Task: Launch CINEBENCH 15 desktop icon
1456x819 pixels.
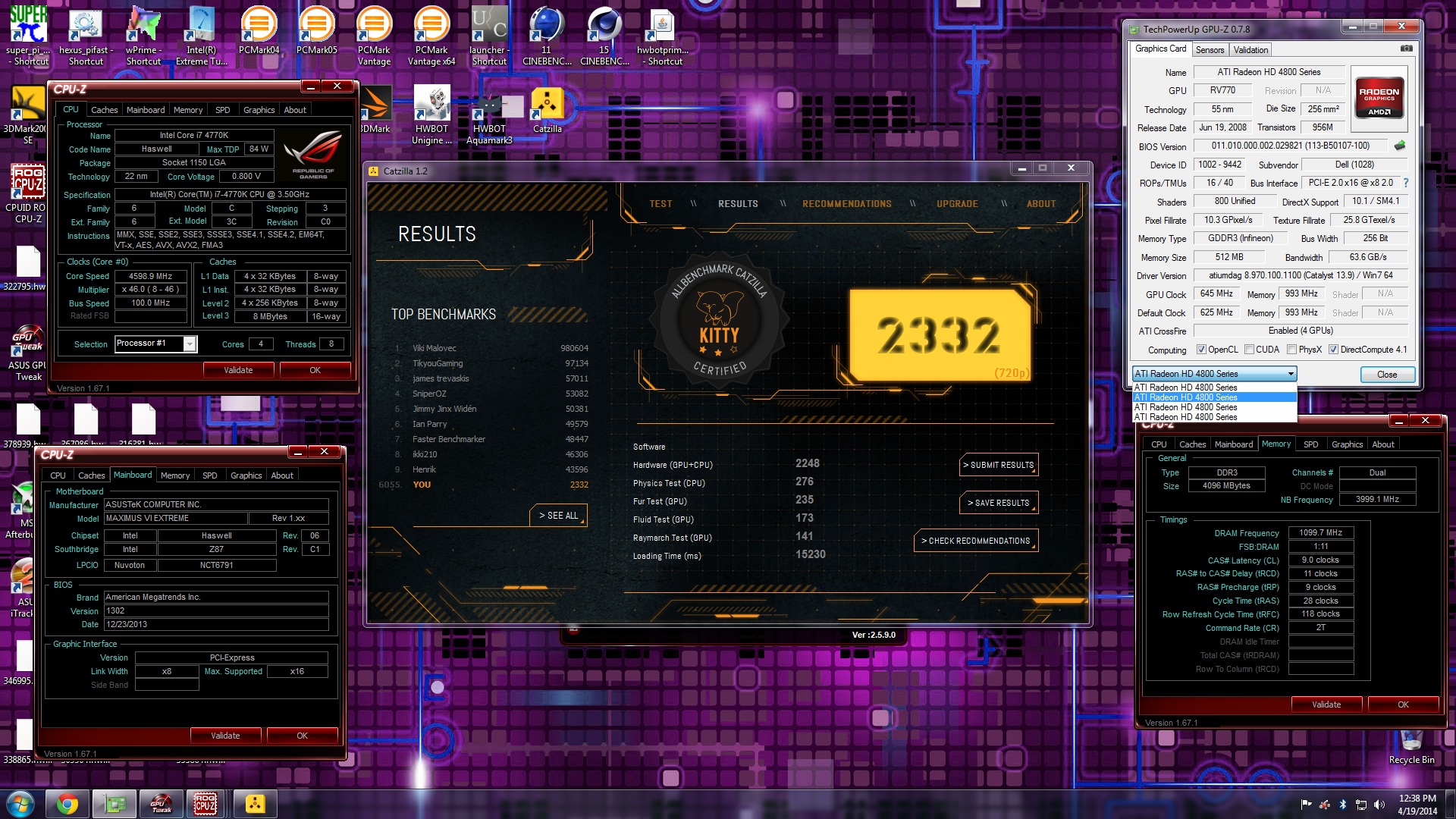Action: pyautogui.click(x=604, y=36)
